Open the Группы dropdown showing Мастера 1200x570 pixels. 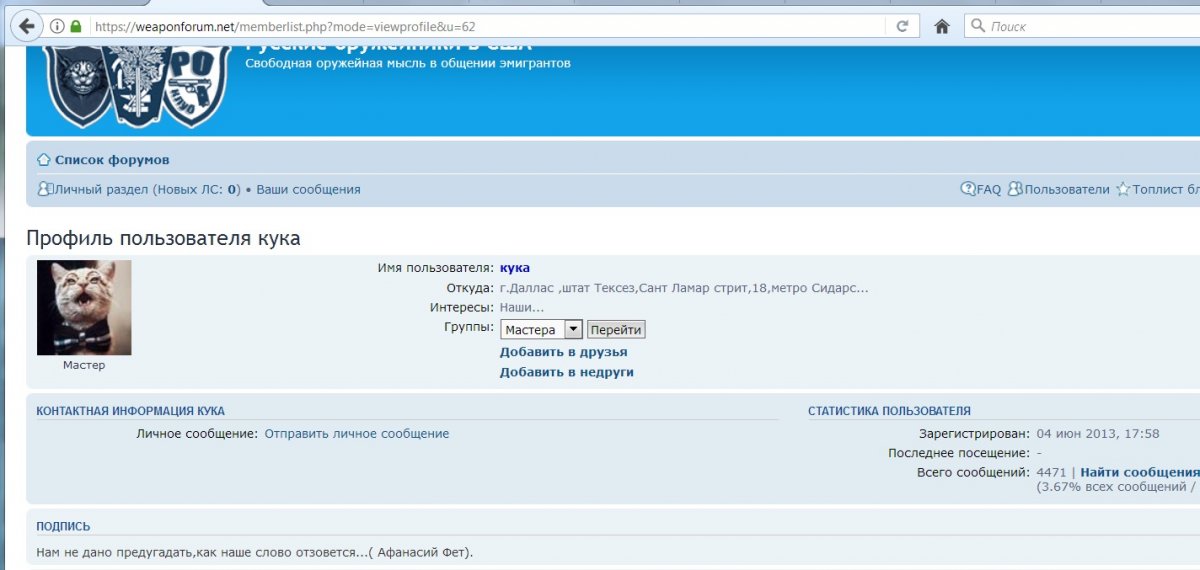[x=541, y=330]
